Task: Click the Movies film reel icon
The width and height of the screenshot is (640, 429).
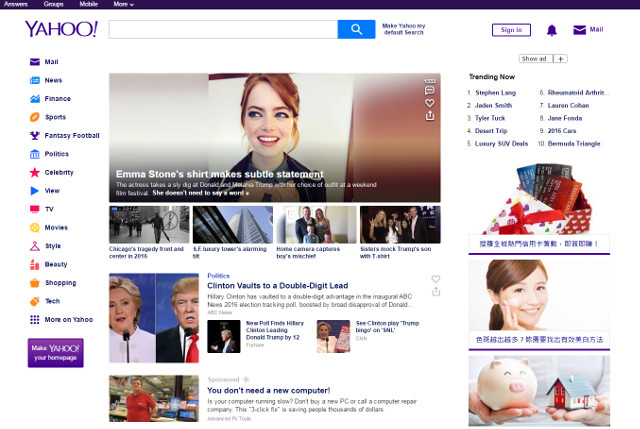Action: [35, 227]
